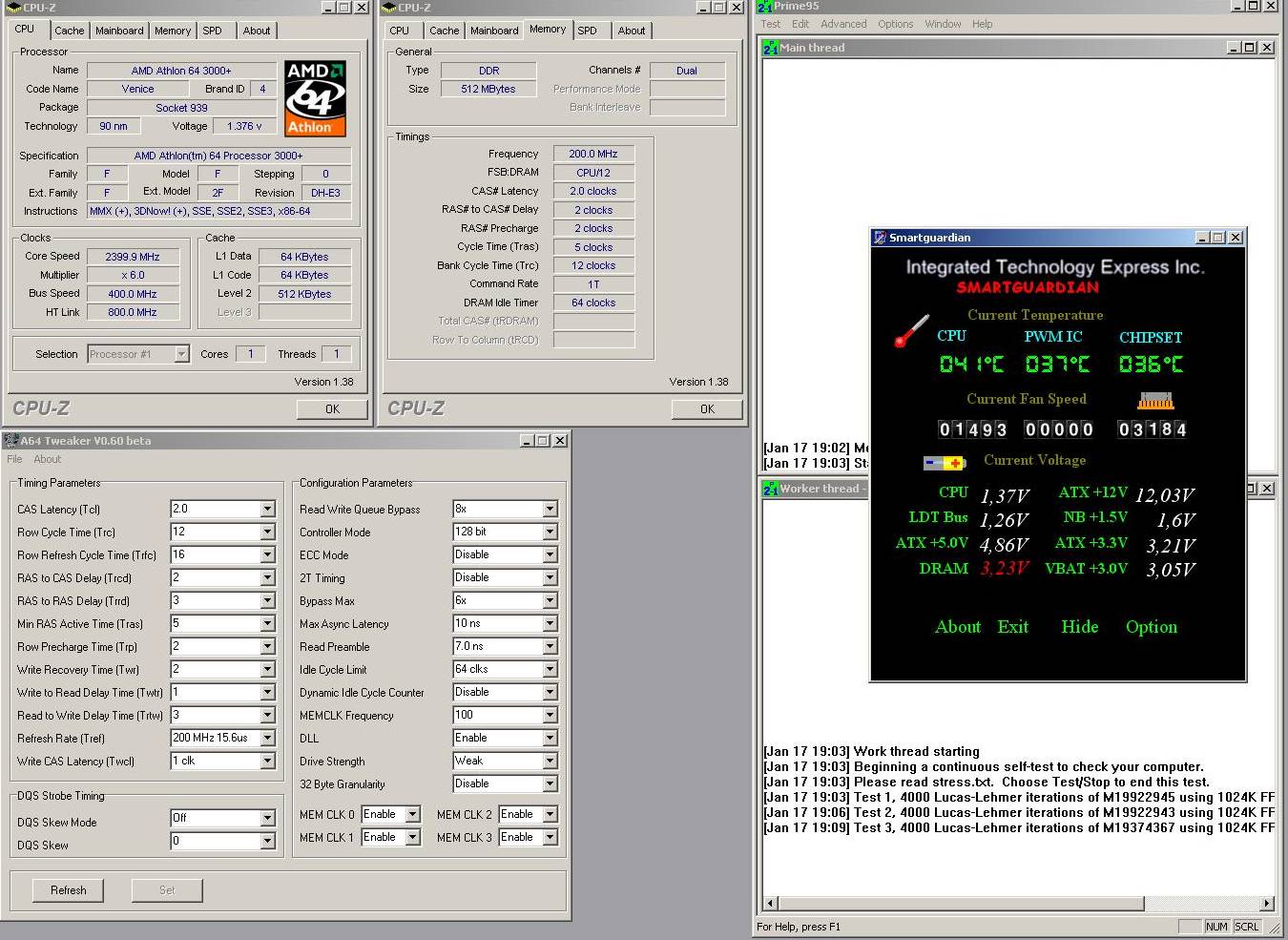Click OK in the left CPU-Z window

click(x=332, y=409)
